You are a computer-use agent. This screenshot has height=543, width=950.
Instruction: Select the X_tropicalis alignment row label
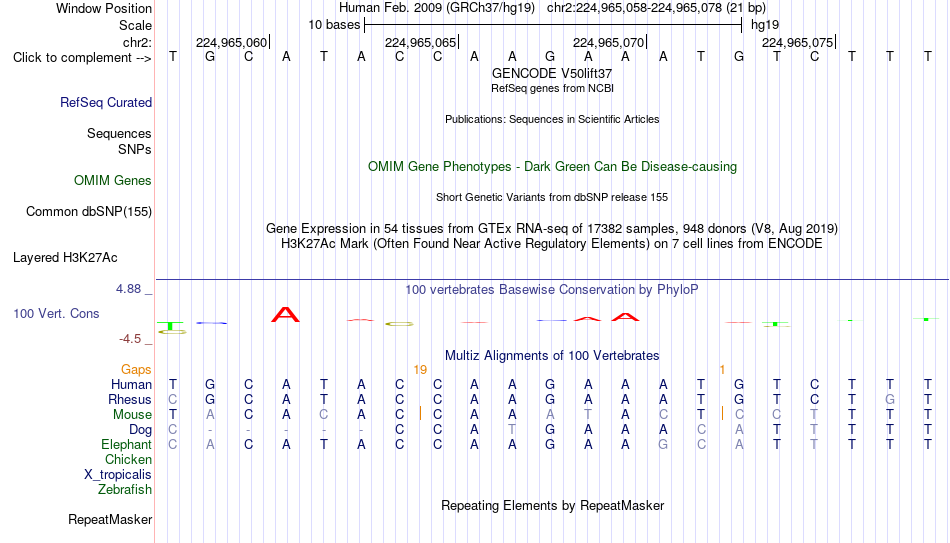[118, 475]
